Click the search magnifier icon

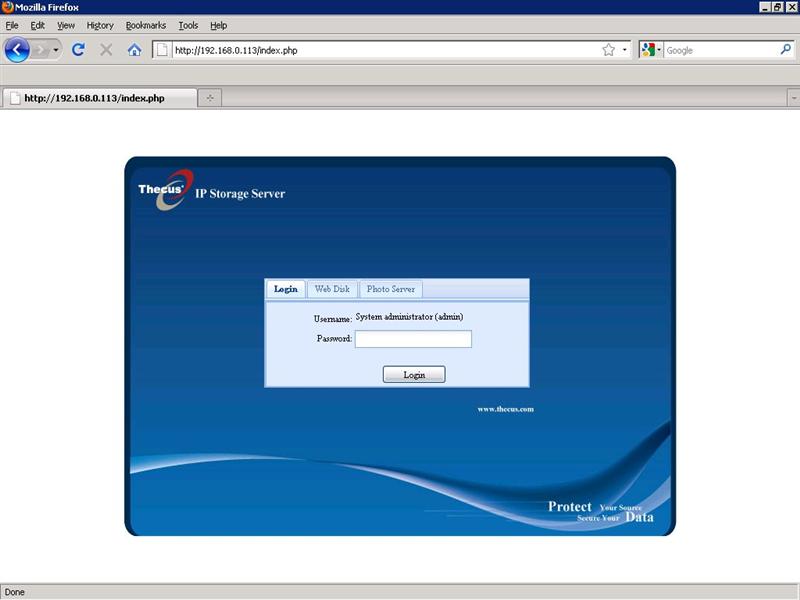[x=785, y=49]
